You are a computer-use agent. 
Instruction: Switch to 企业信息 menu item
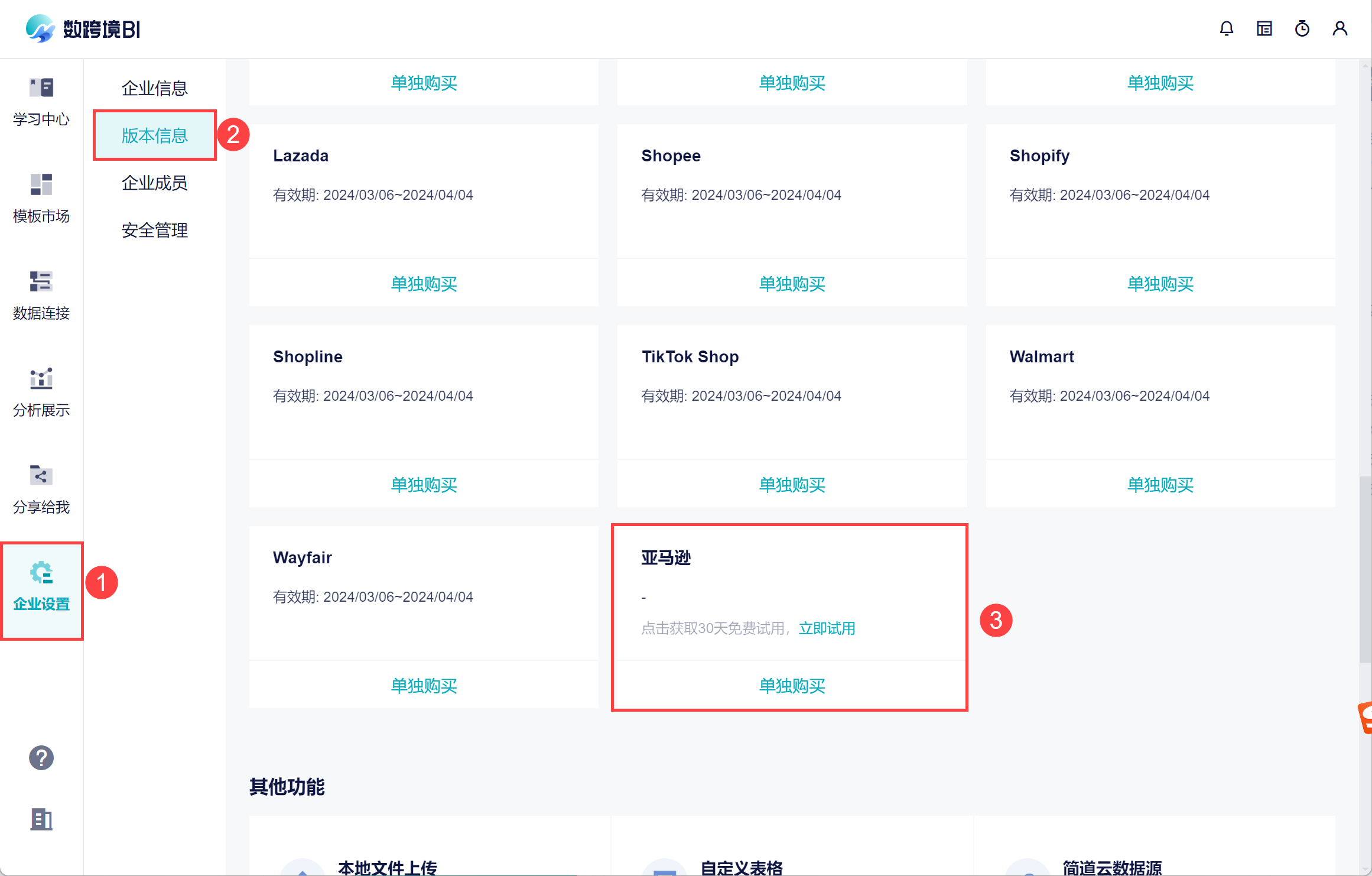pos(154,88)
